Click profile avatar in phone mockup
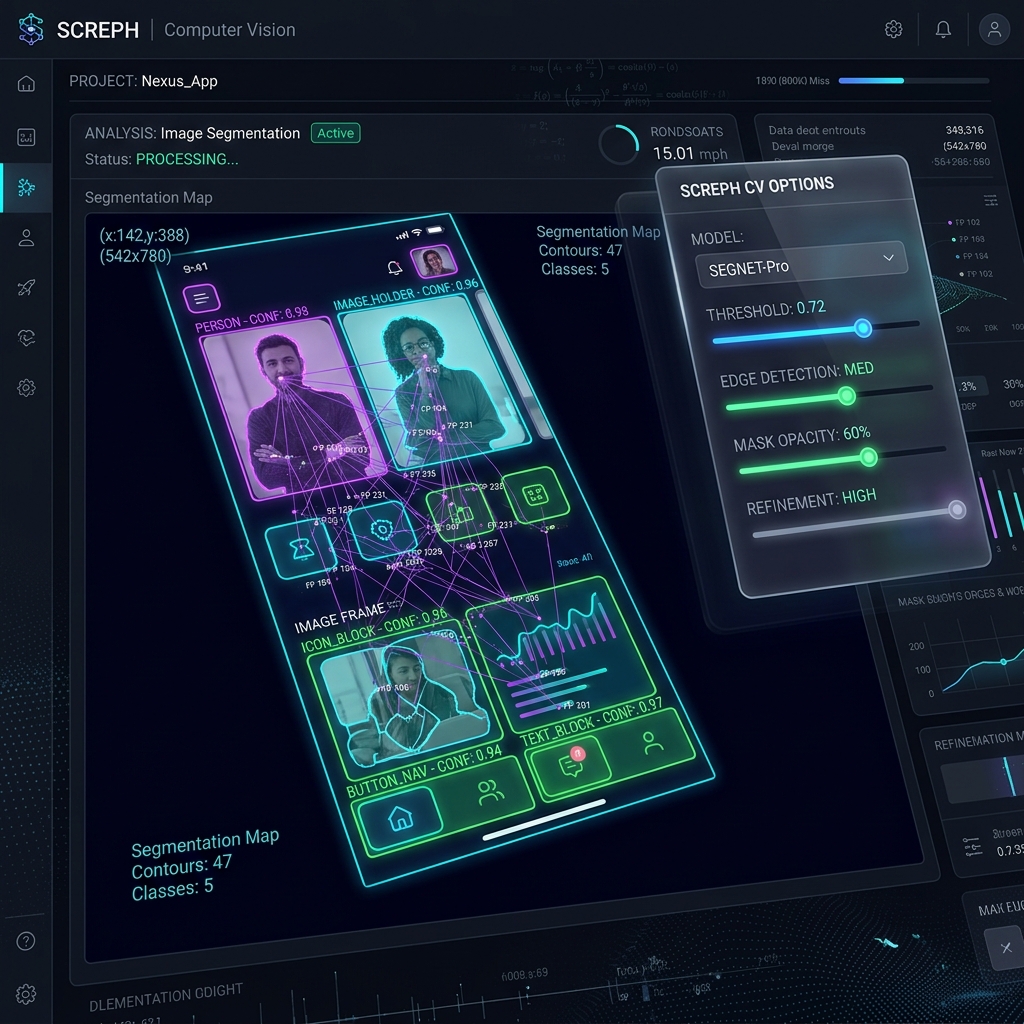The width and height of the screenshot is (1024, 1024). (x=433, y=262)
